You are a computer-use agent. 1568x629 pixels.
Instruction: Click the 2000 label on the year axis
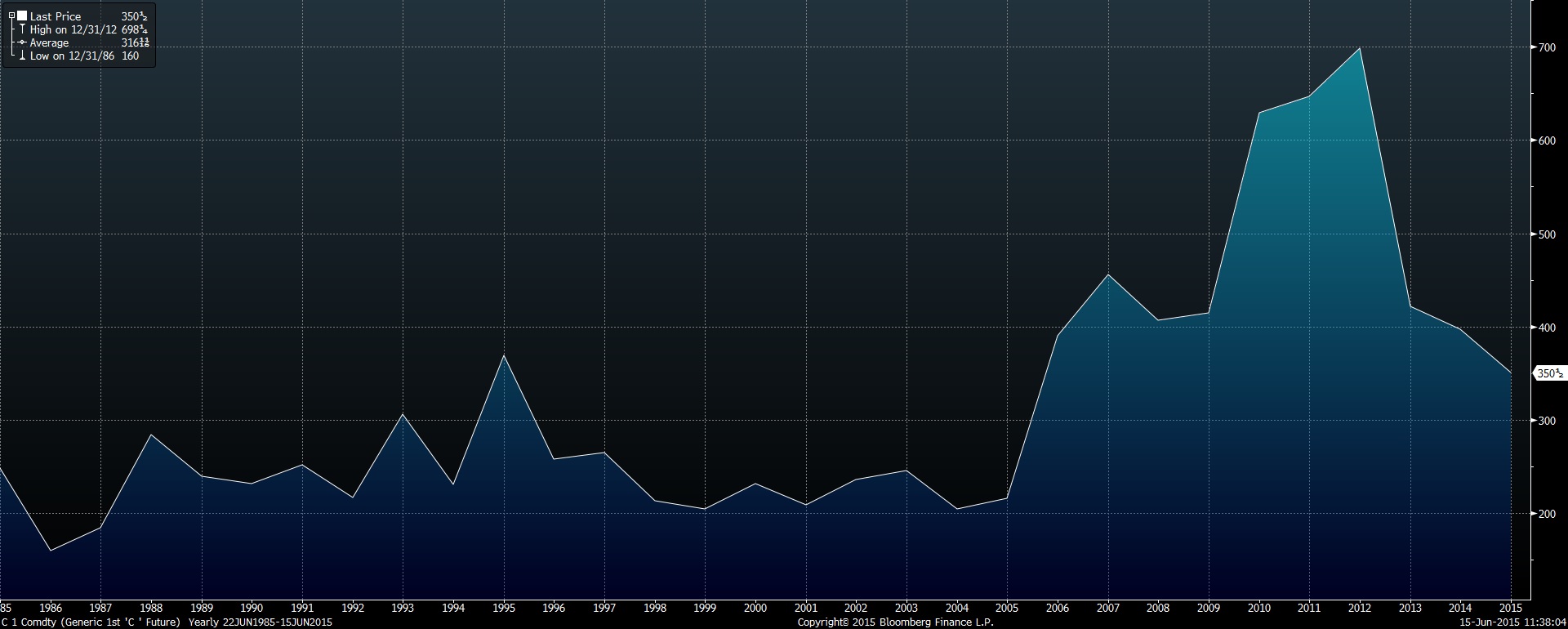pos(755,608)
